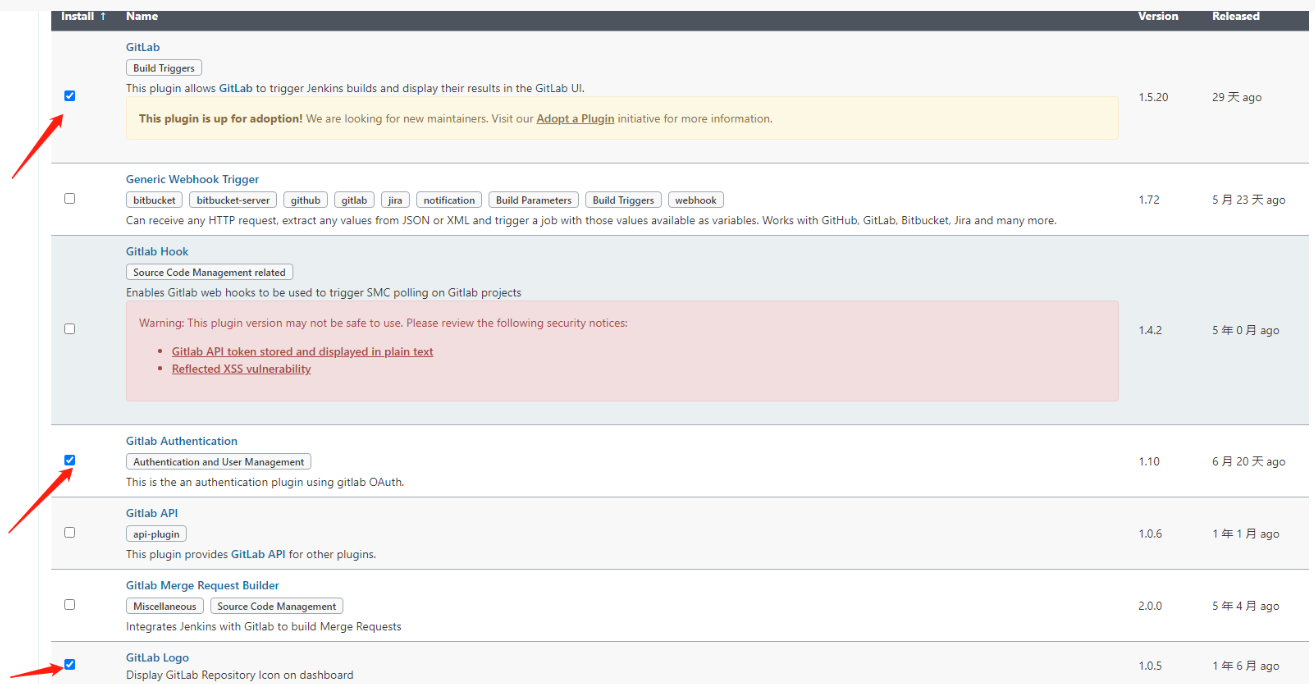Viewport: 1315px width, 684px height.
Task: Open the Gitlab API plugin title link
Action: [x=152, y=513]
